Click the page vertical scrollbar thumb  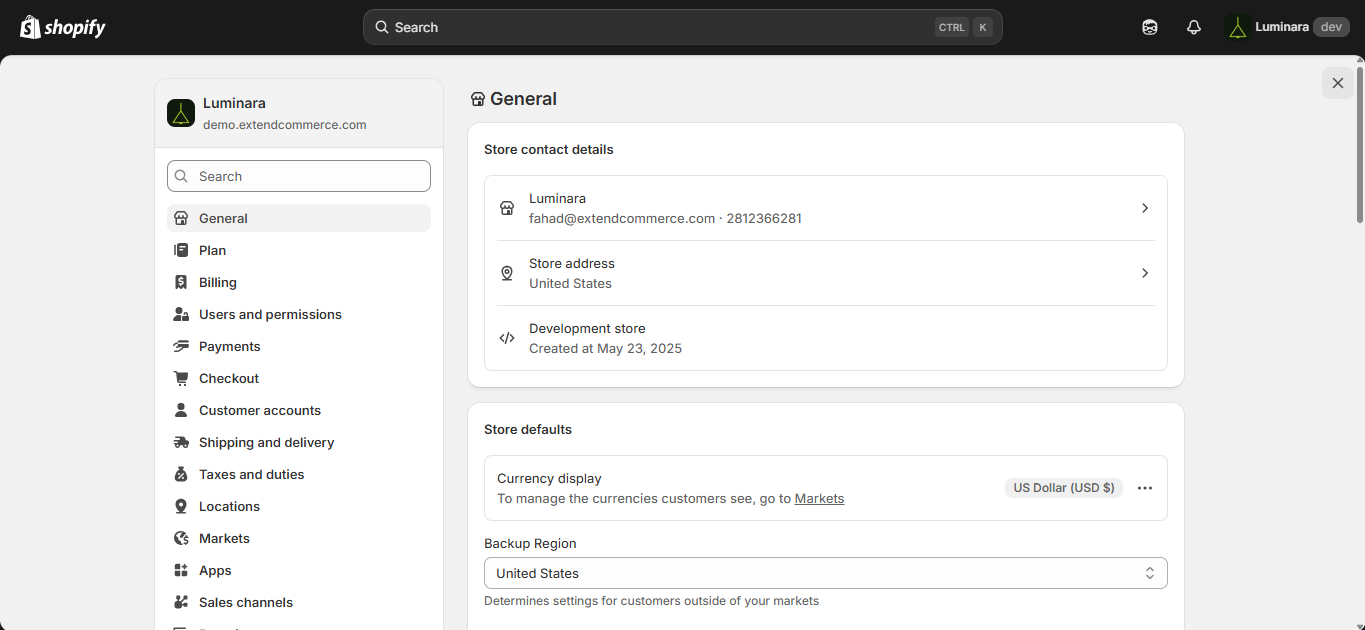(1360, 145)
